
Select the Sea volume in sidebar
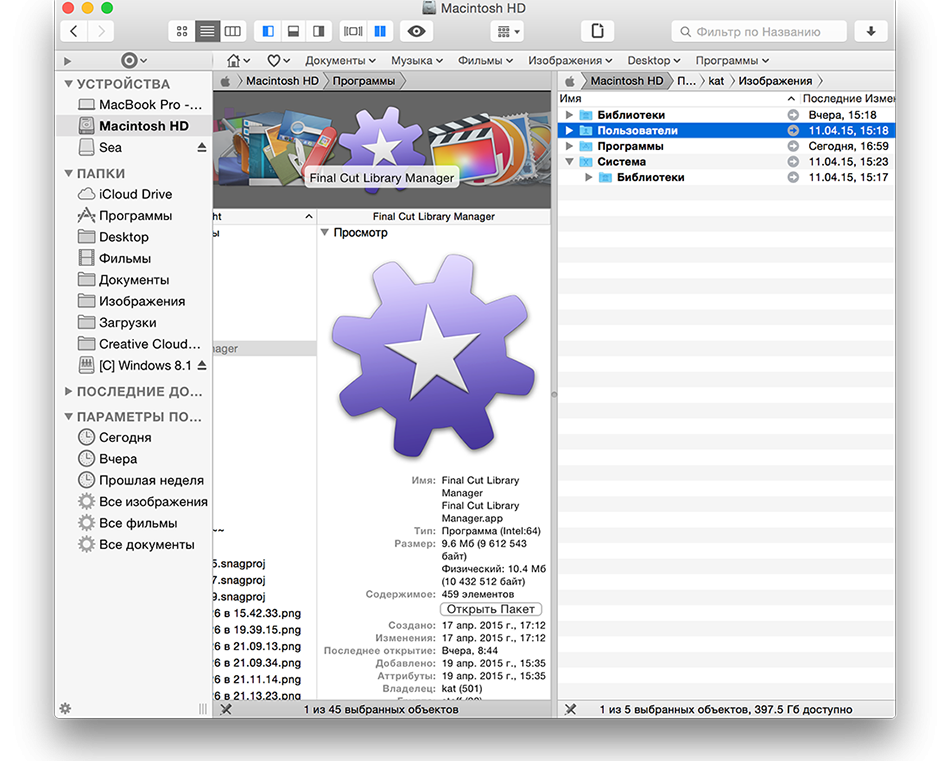click(x=100, y=147)
